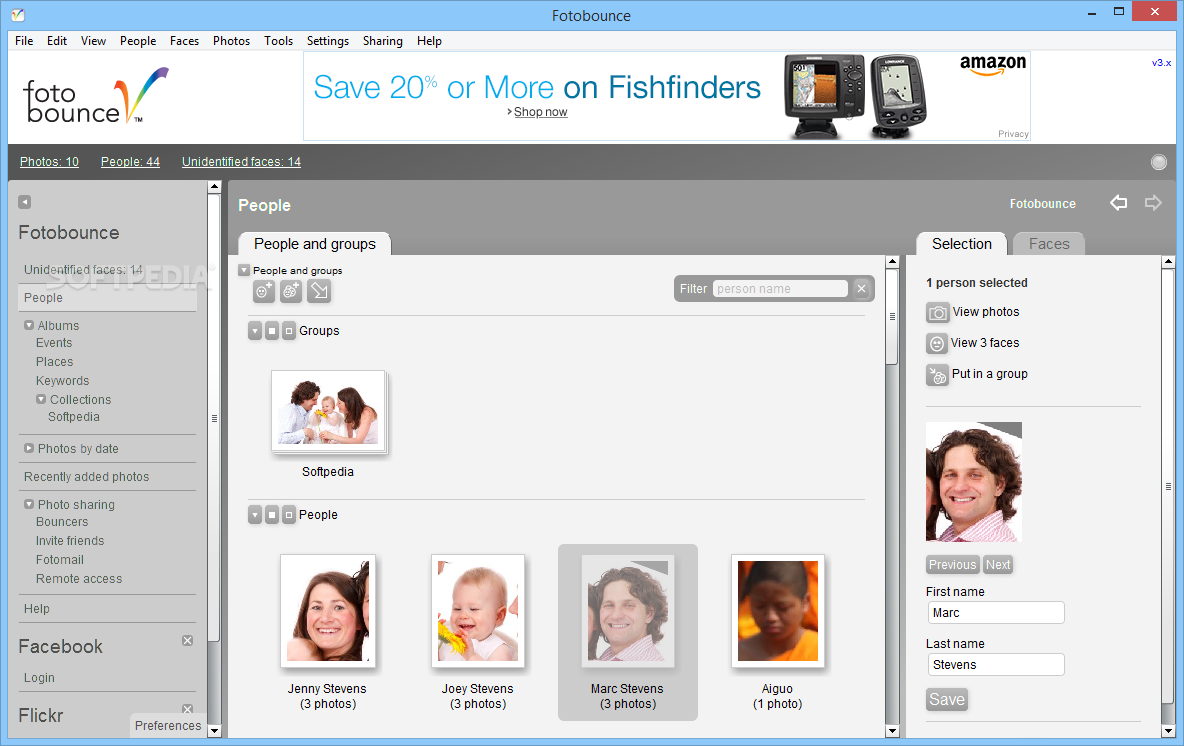The height and width of the screenshot is (746, 1184).
Task: Click the Fotobounce title bar app icon
Action: coord(17,14)
